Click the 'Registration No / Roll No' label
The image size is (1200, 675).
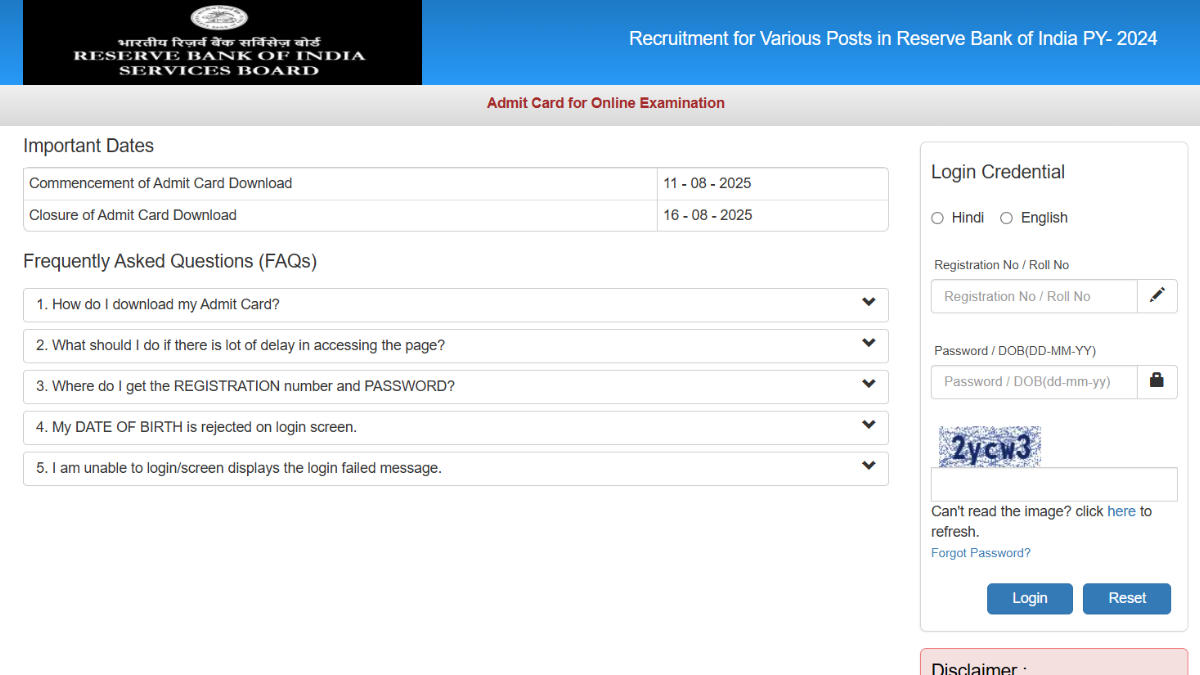(x=1001, y=265)
